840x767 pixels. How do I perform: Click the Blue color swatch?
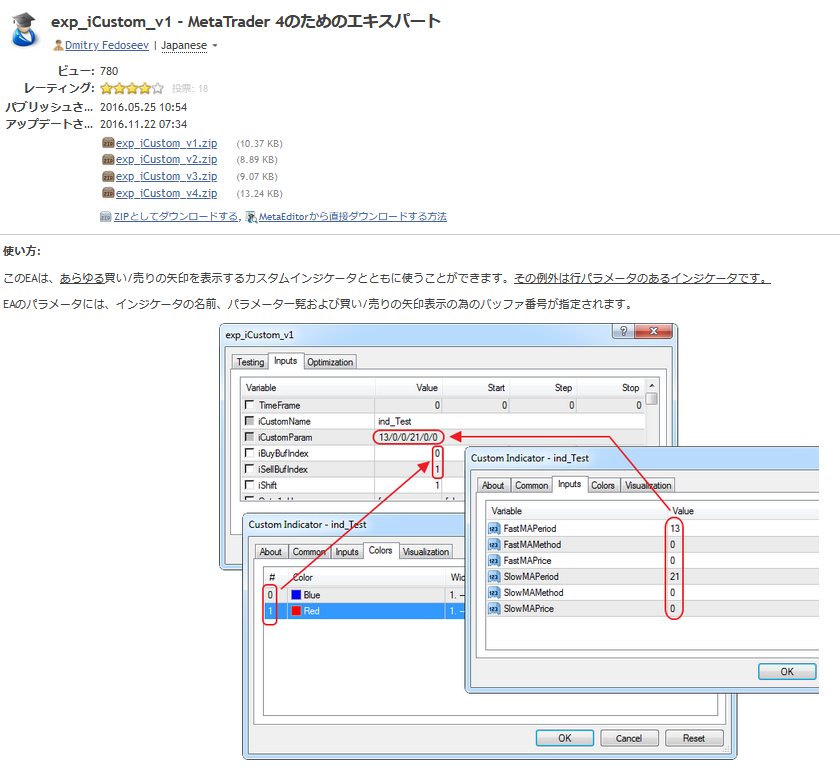pyautogui.click(x=296, y=595)
